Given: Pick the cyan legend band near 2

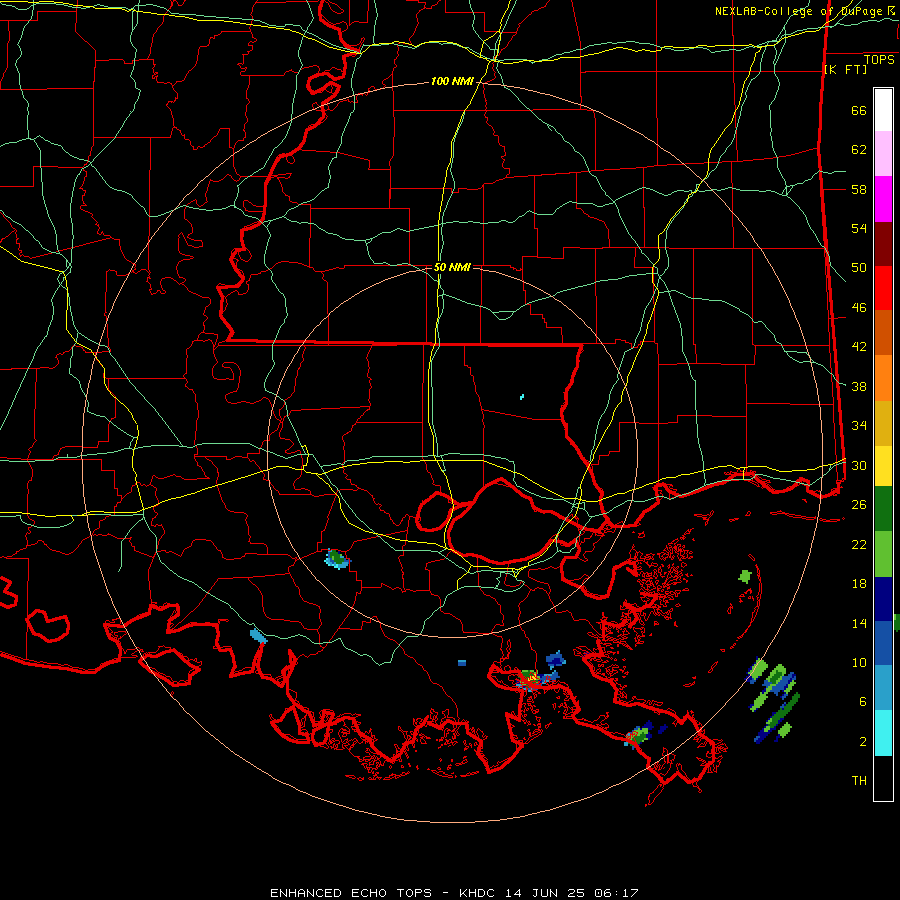Looking at the screenshot, I should (x=883, y=733).
